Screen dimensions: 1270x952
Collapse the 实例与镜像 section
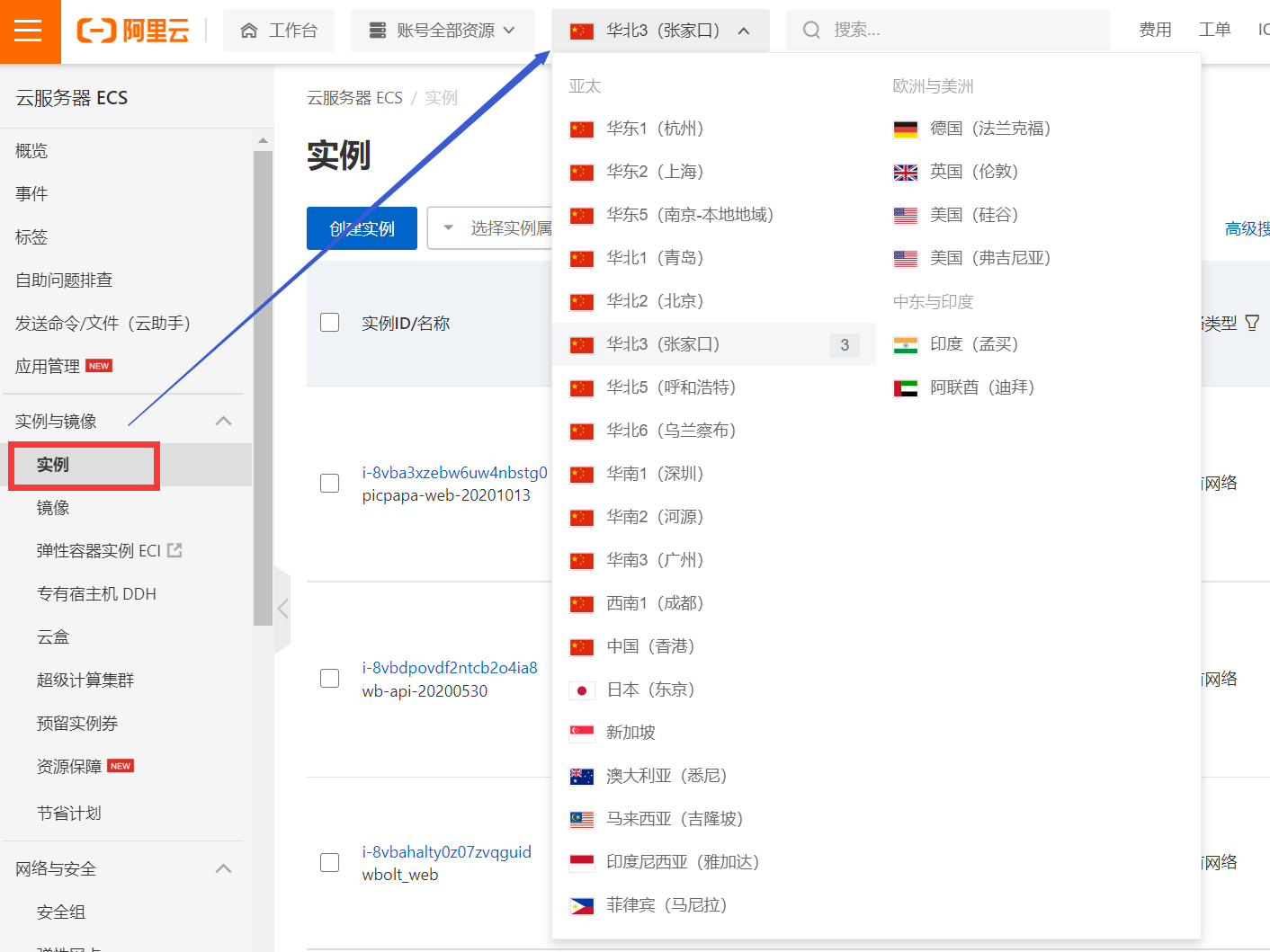223,420
